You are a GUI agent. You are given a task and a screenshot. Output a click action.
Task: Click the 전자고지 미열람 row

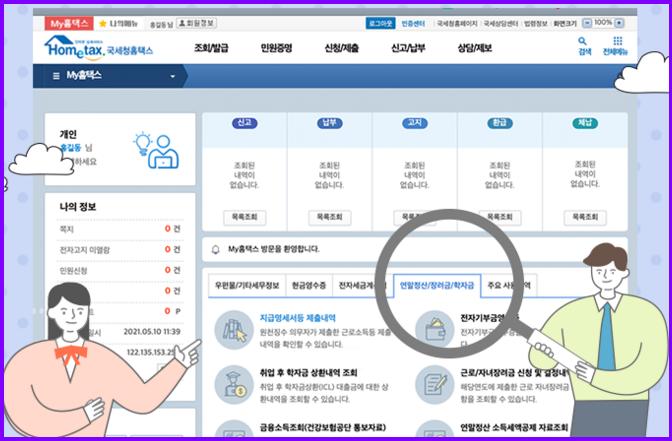(x=120, y=250)
